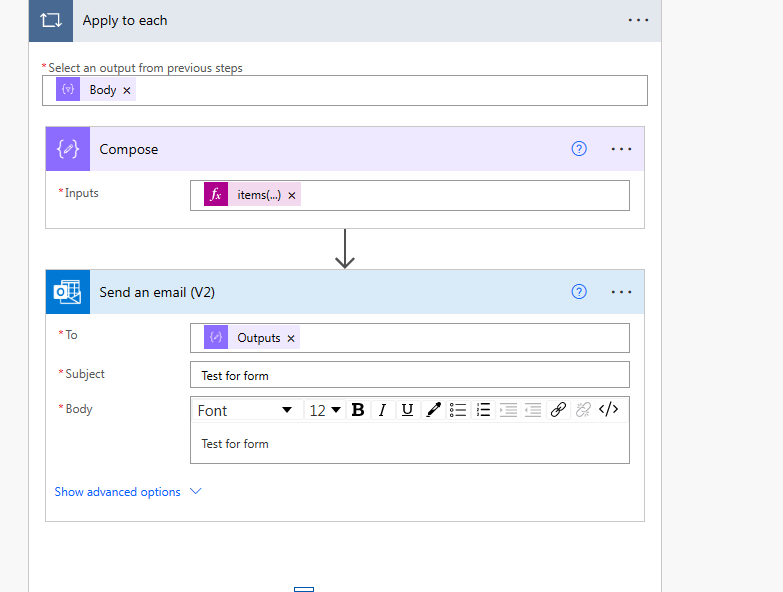Open the Font dropdown in body editor
Image resolution: width=783 pixels, height=592 pixels.
[x=245, y=410]
